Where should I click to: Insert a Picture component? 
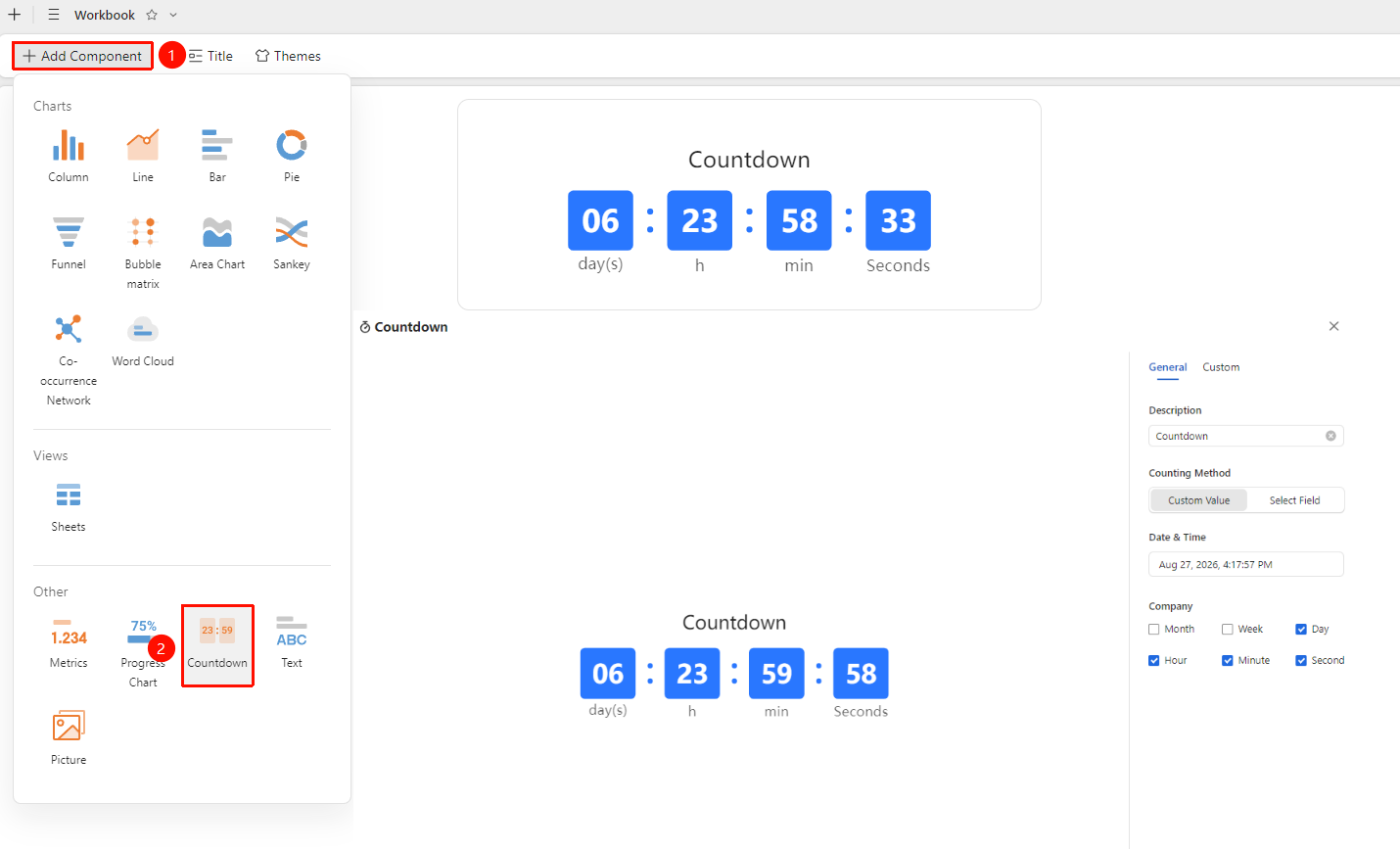pos(69,739)
